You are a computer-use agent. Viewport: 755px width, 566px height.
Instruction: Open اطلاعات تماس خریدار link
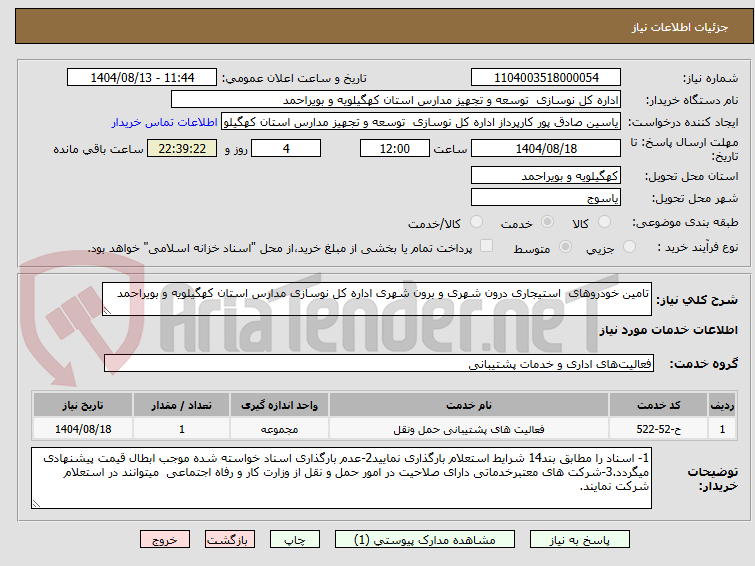tap(165, 122)
